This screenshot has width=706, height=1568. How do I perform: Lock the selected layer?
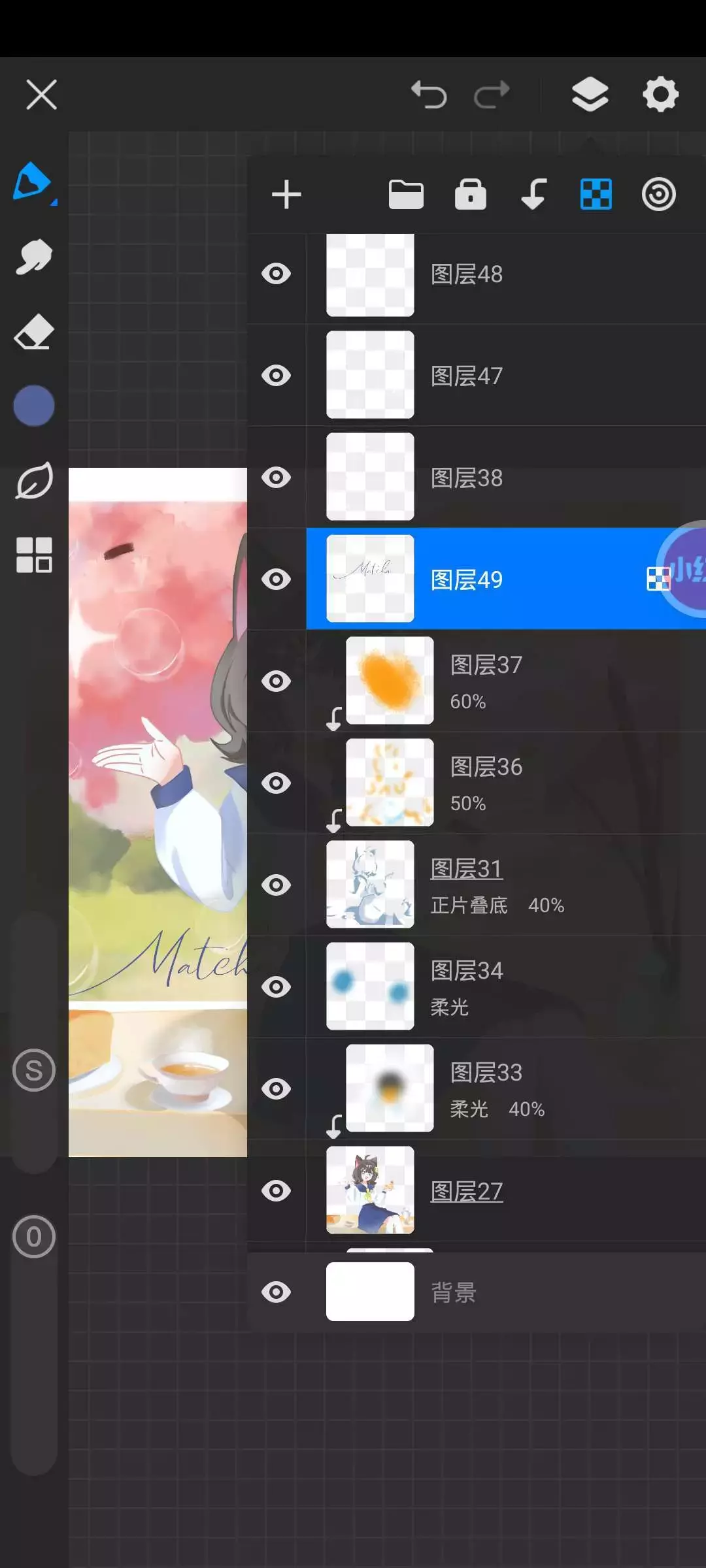[x=471, y=195]
